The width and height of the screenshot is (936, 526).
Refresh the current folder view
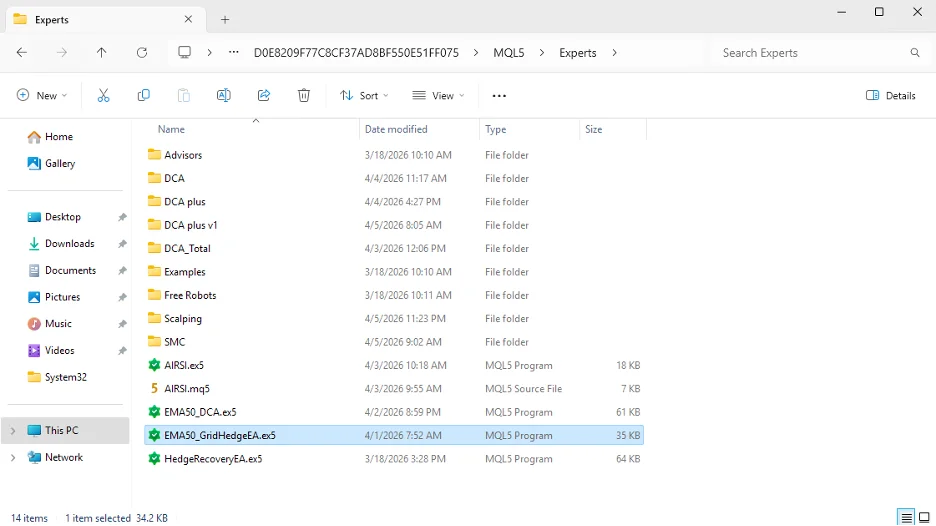(141, 52)
